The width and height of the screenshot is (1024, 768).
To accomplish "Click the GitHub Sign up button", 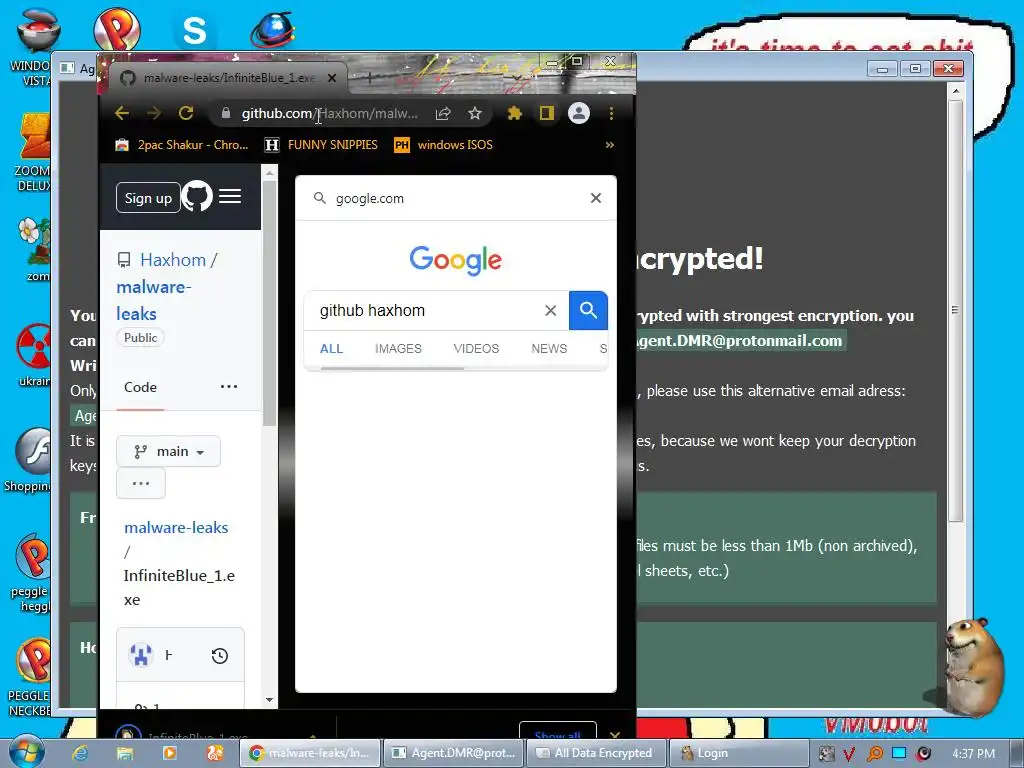I will pyautogui.click(x=148, y=198).
